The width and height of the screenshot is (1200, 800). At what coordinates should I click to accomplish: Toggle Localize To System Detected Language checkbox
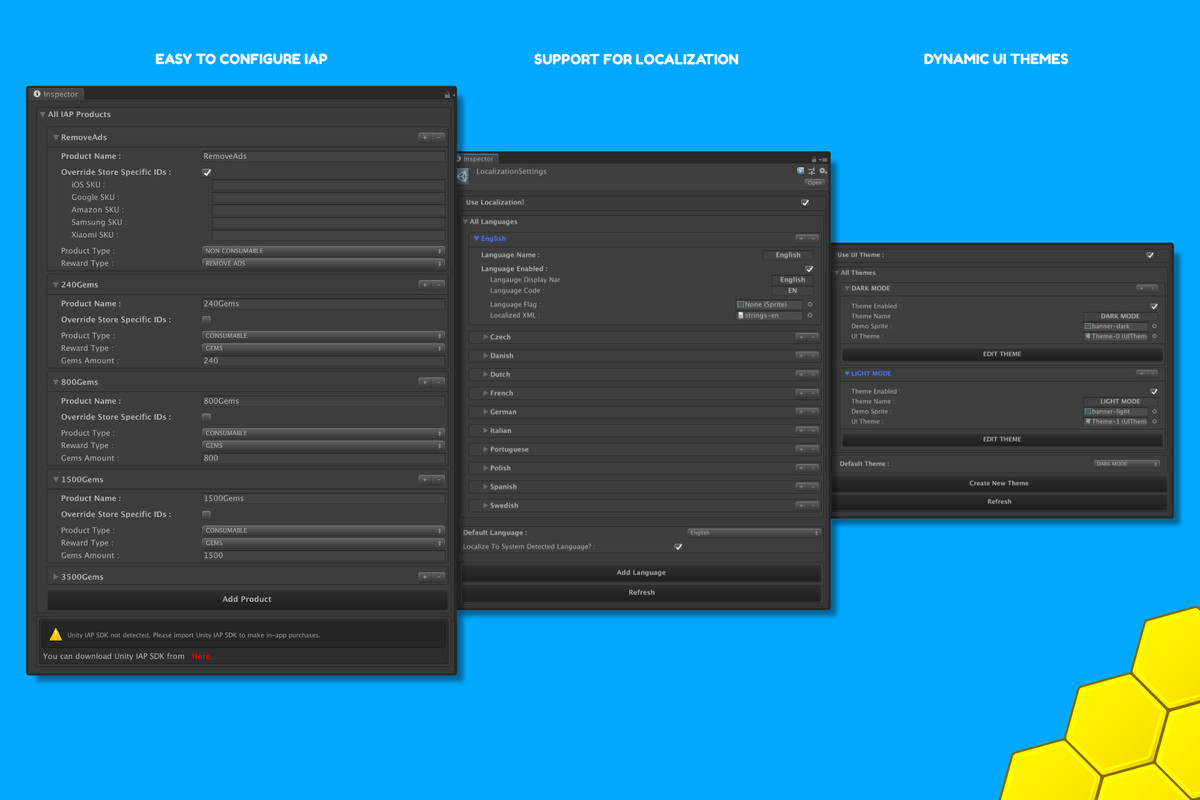tap(678, 547)
